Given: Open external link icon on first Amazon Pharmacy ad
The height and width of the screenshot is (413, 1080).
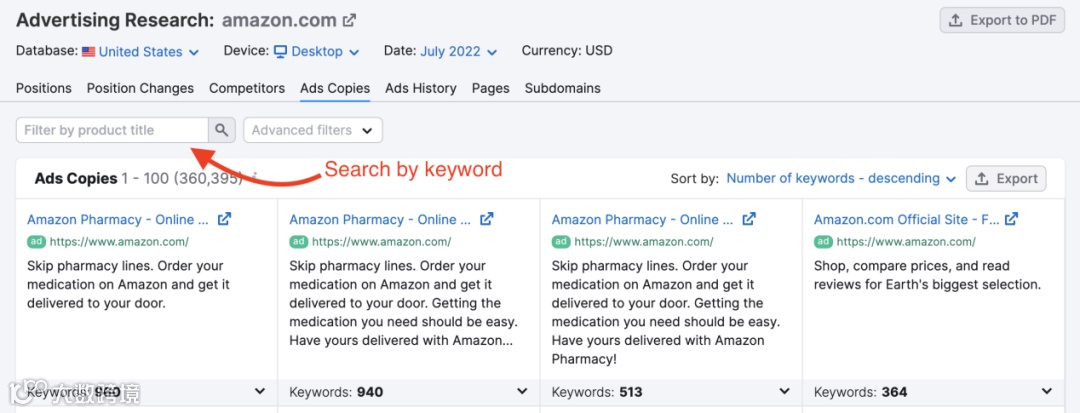Looking at the screenshot, I should [x=224, y=219].
